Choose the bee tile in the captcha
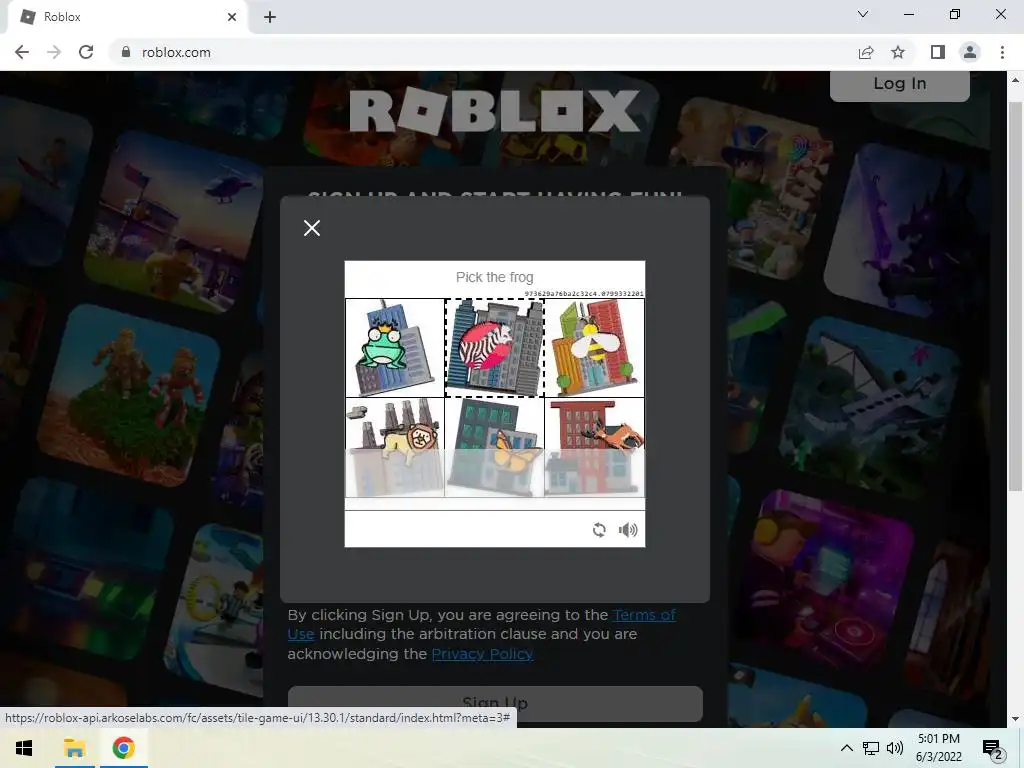 coord(594,347)
